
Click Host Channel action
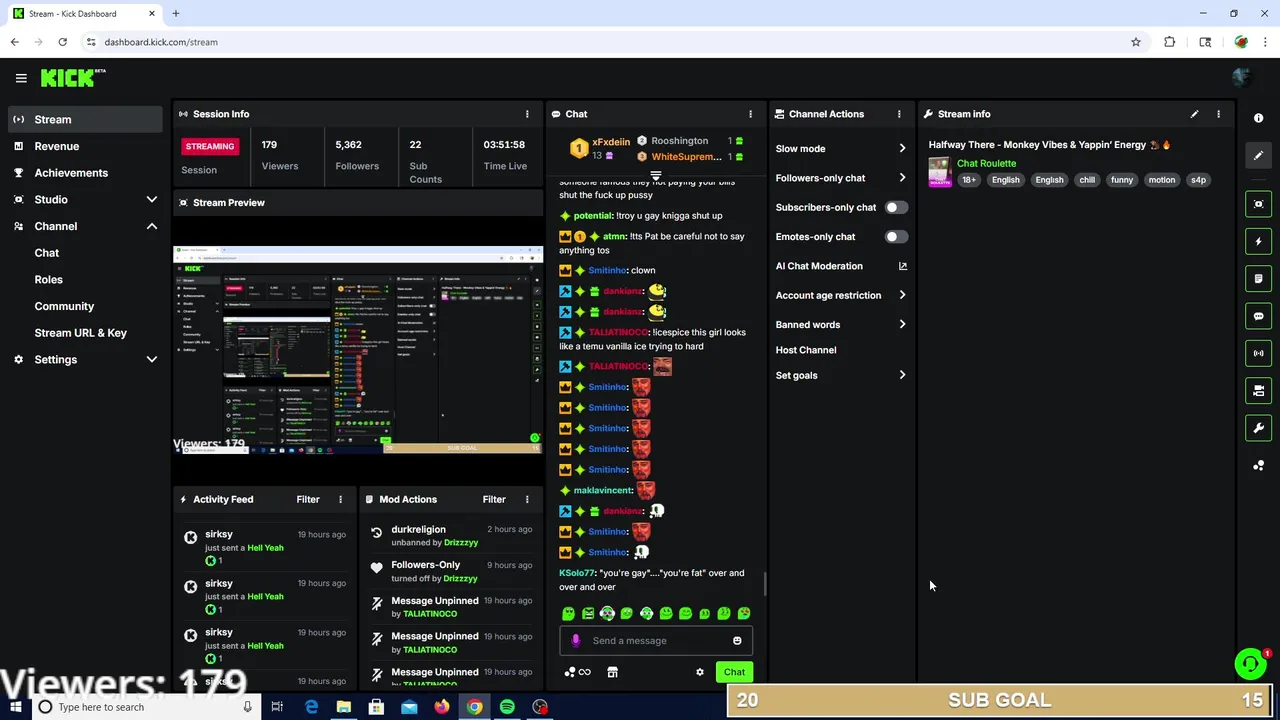coord(806,350)
